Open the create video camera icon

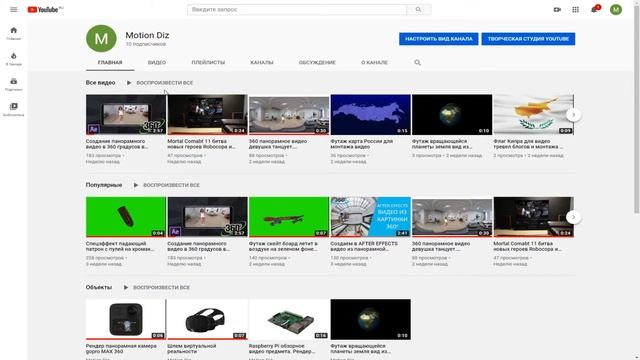[x=557, y=9]
